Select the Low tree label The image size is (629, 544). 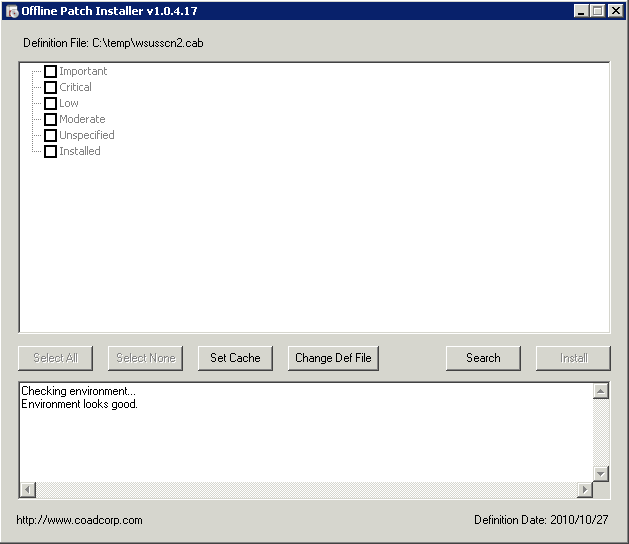click(x=69, y=104)
